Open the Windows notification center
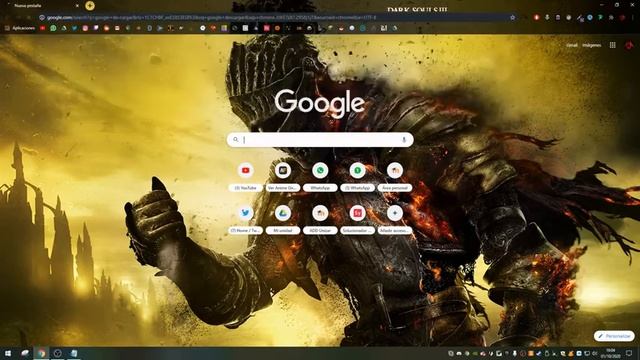Image resolution: width=640 pixels, height=360 pixels. 629,353
